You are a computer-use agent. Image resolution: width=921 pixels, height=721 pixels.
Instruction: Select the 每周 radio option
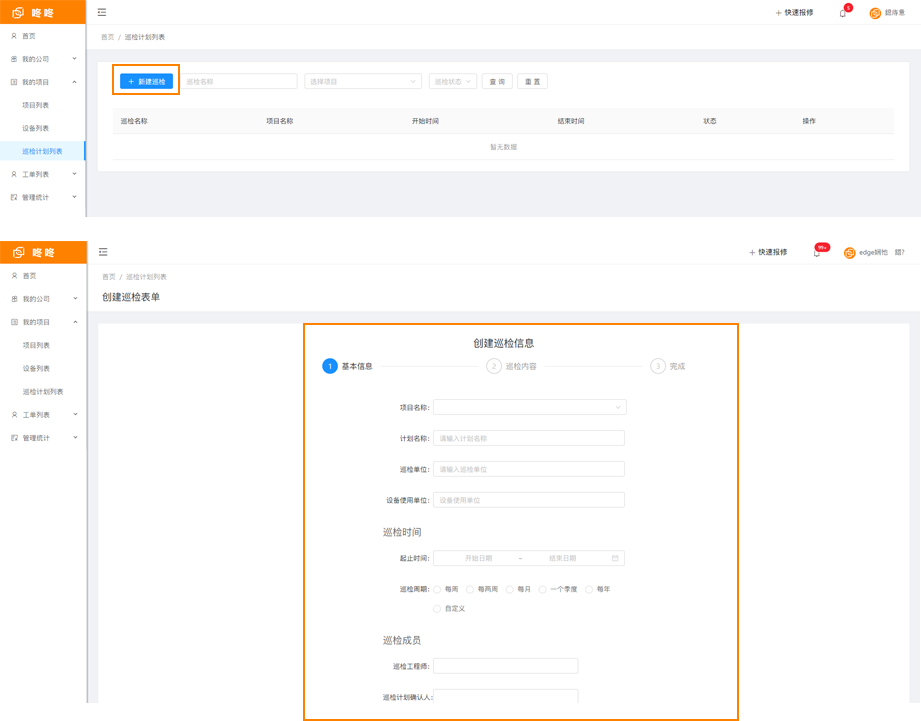pyautogui.click(x=438, y=589)
